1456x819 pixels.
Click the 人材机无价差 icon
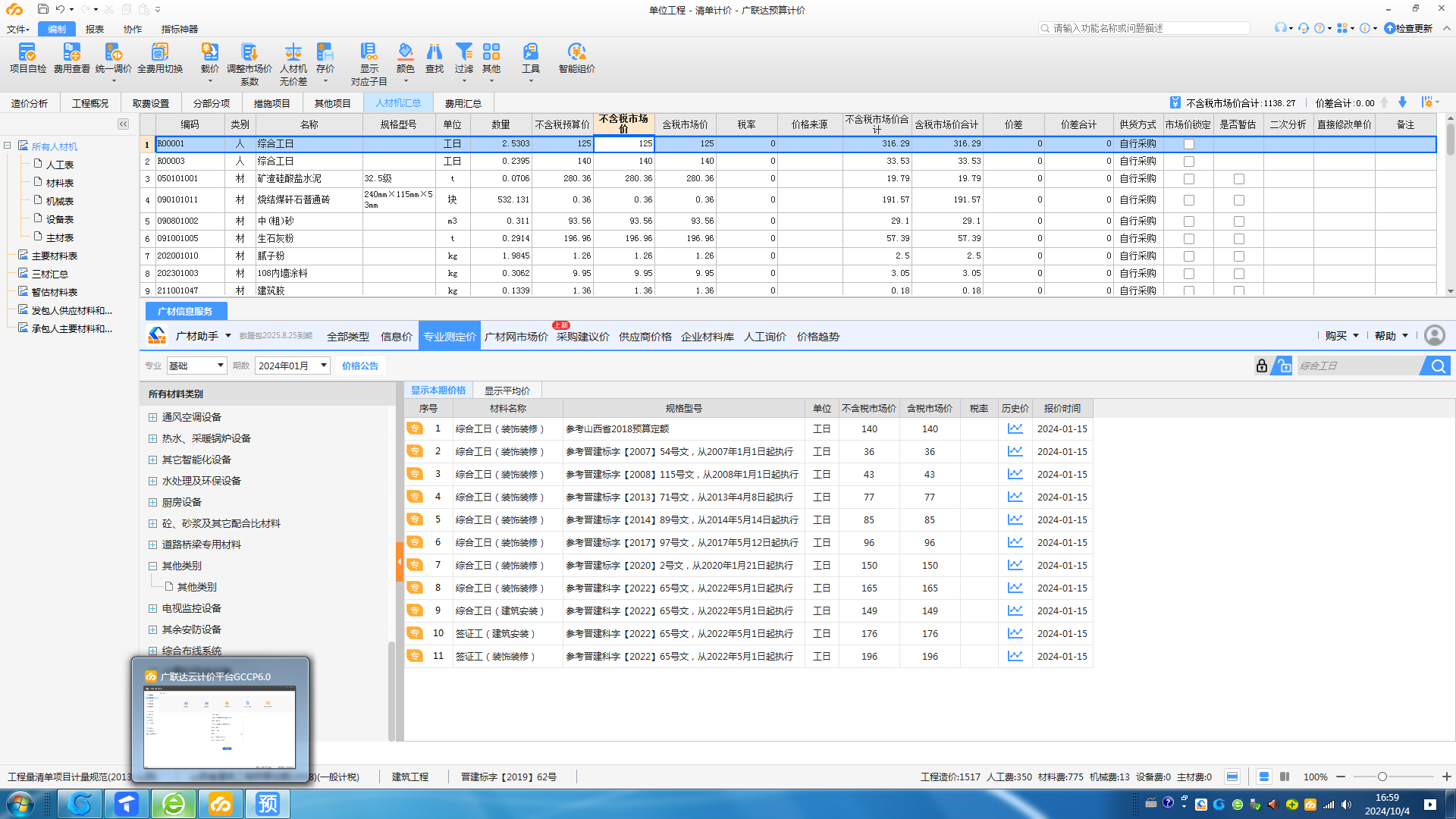[x=293, y=64]
